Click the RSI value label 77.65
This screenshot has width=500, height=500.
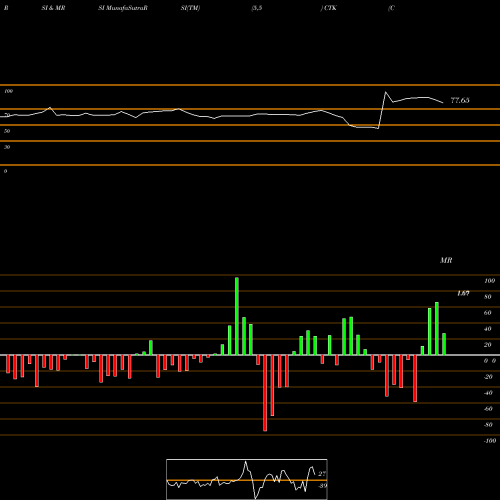click(460, 100)
